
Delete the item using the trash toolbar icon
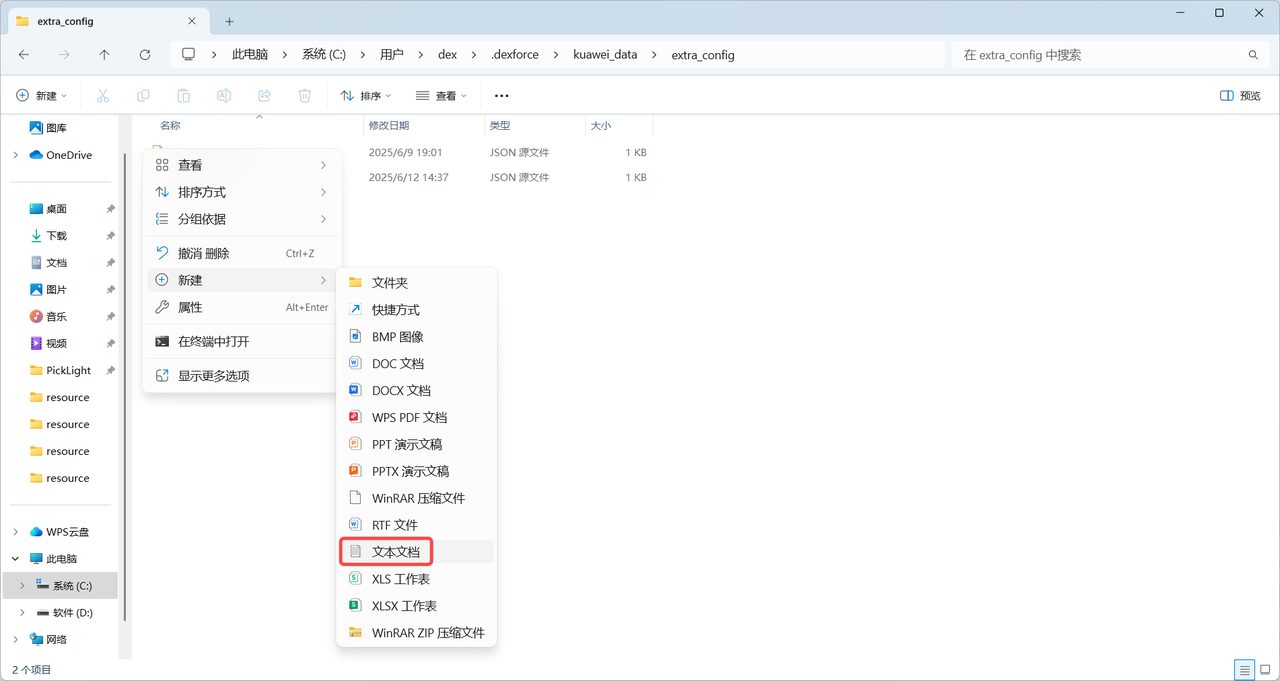tap(303, 95)
